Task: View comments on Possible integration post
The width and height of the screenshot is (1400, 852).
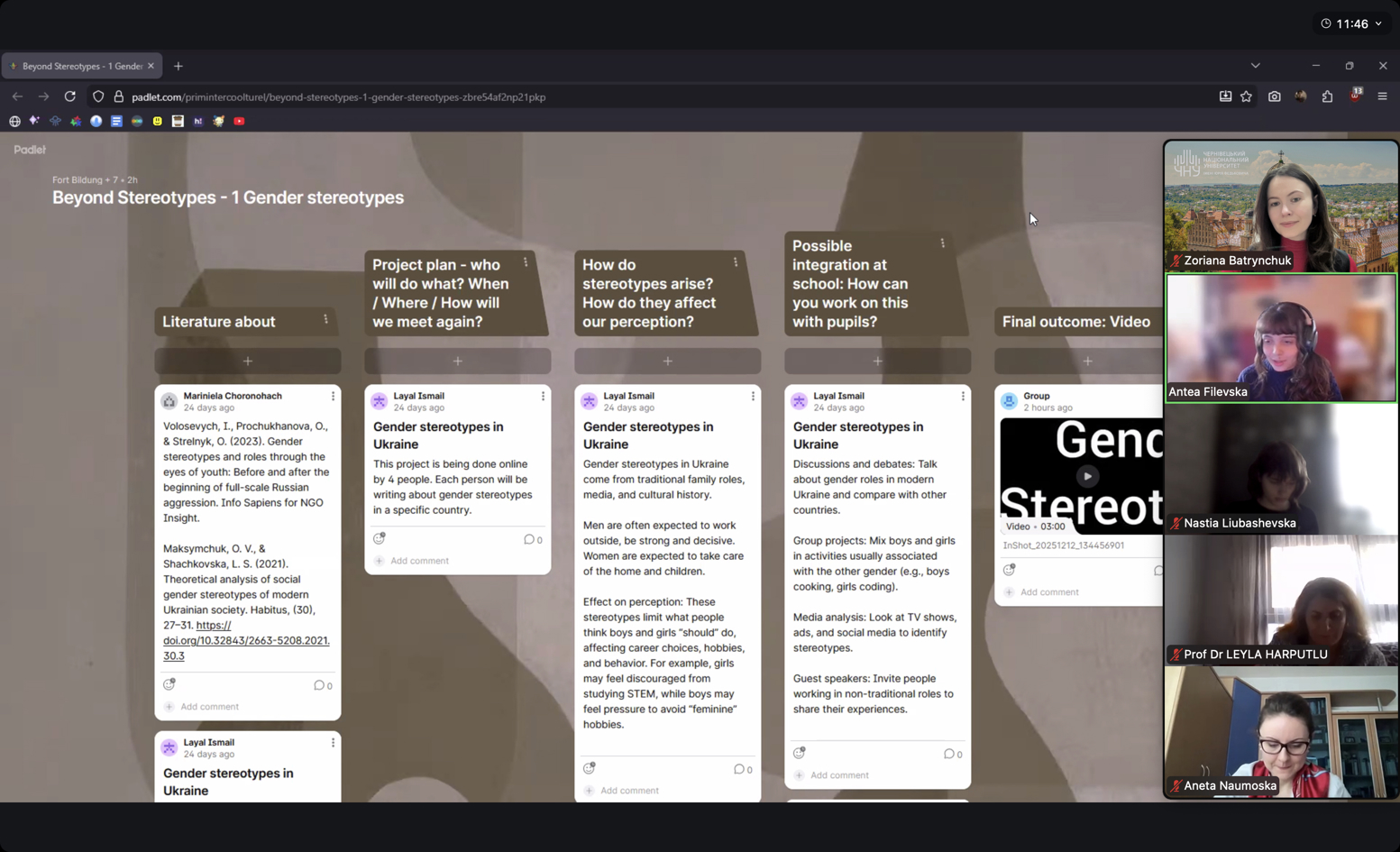Action: (x=953, y=754)
